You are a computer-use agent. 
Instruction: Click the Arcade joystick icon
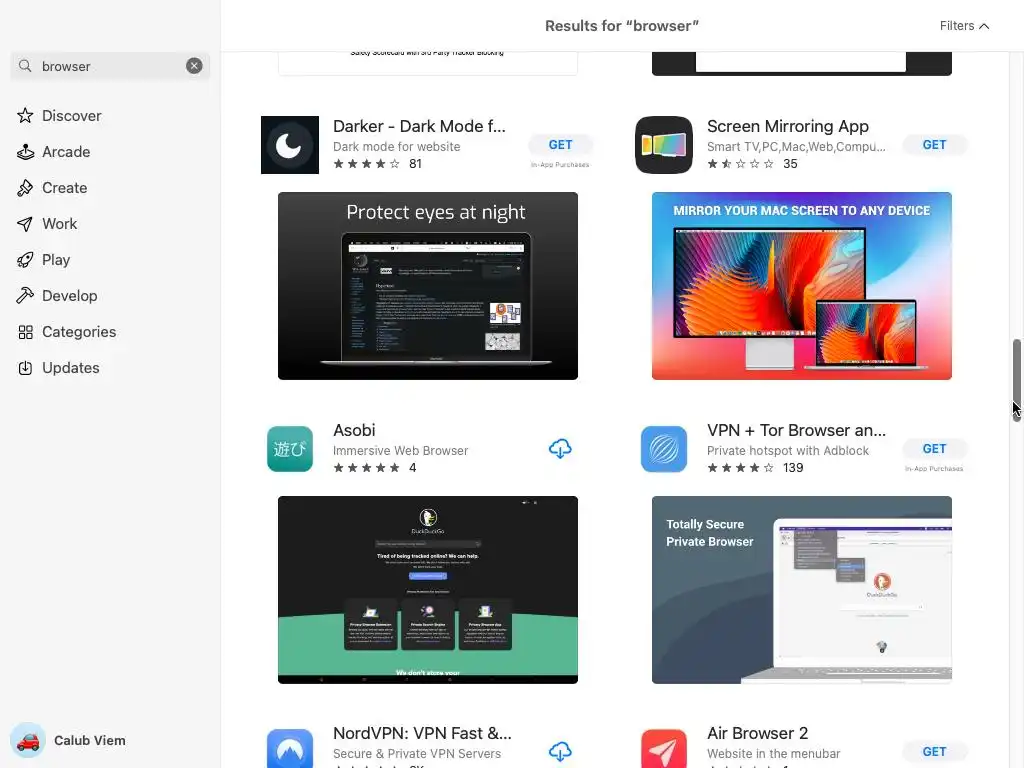coord(25,152)
